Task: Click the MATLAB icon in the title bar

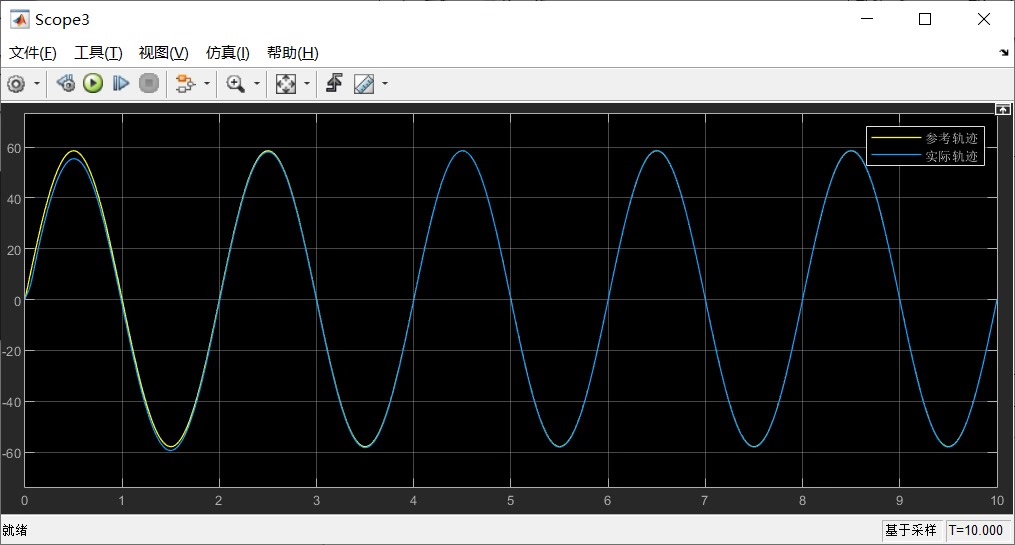Action: (19, 19)
